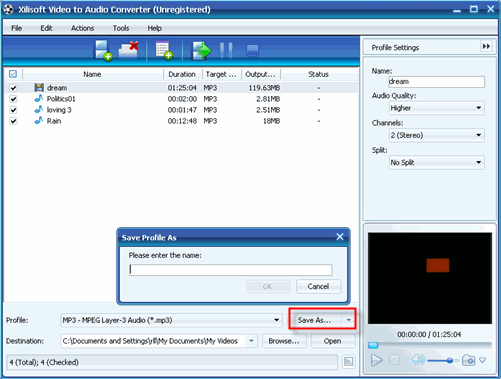The width and height of the screenshot is (501, 379).
Task: Click the Rain audio note icon
Action: point(39,121)
